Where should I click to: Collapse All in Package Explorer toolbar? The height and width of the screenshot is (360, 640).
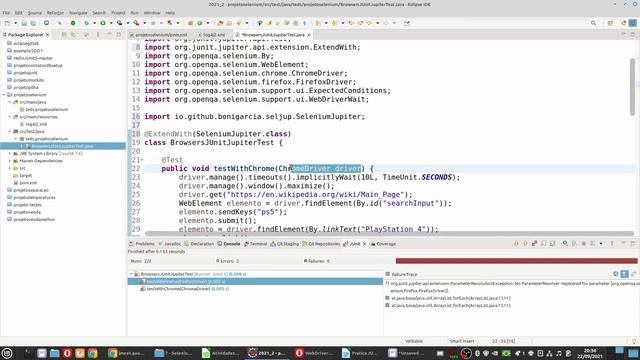click(x=64, y=35)
